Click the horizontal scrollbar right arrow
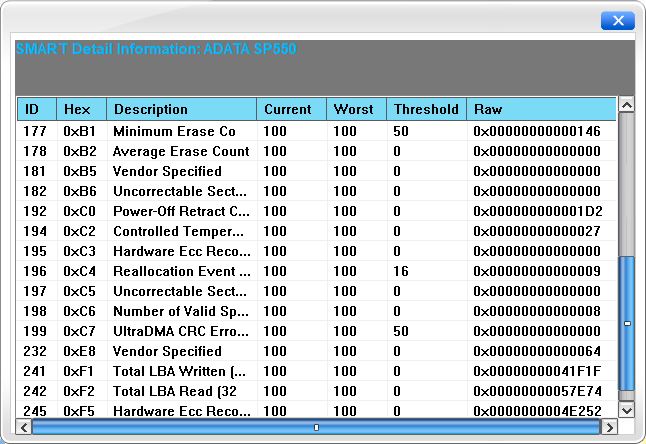This screenshot has width=646, height=444. (609, 427)
